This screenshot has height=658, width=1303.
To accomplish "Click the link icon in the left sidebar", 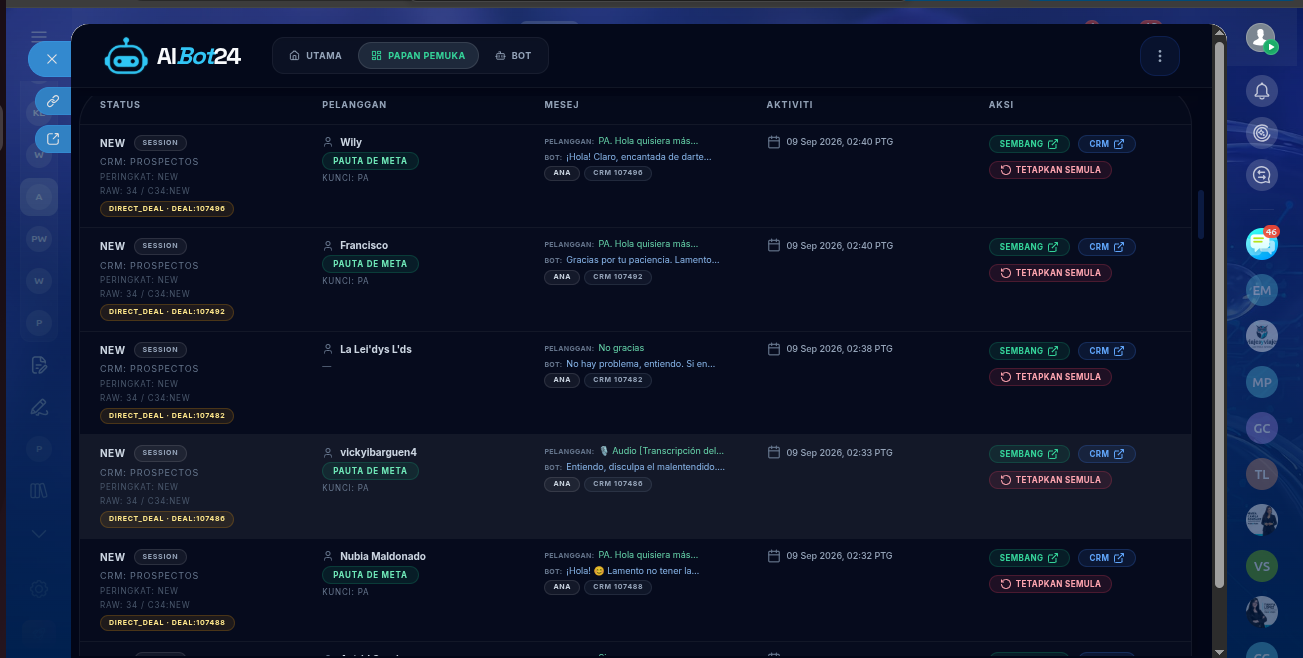I will click(x=53, y=101).
